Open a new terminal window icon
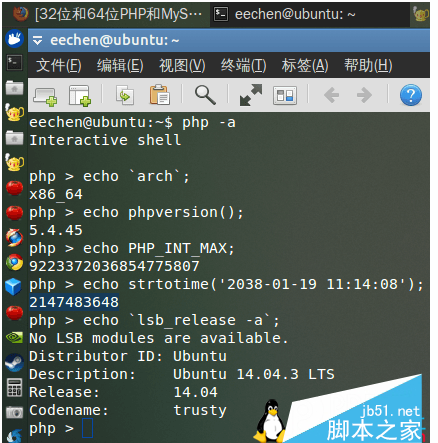This screenshot has height=443, width=438. pos(80,95)
